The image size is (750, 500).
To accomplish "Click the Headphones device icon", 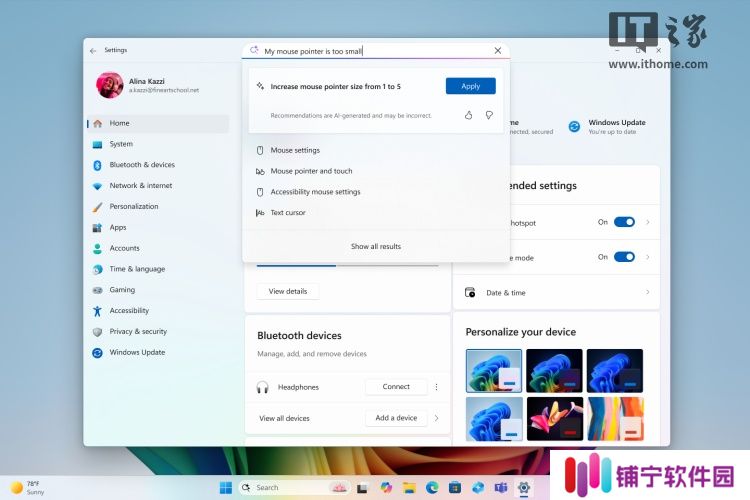I will coord(262,387).
